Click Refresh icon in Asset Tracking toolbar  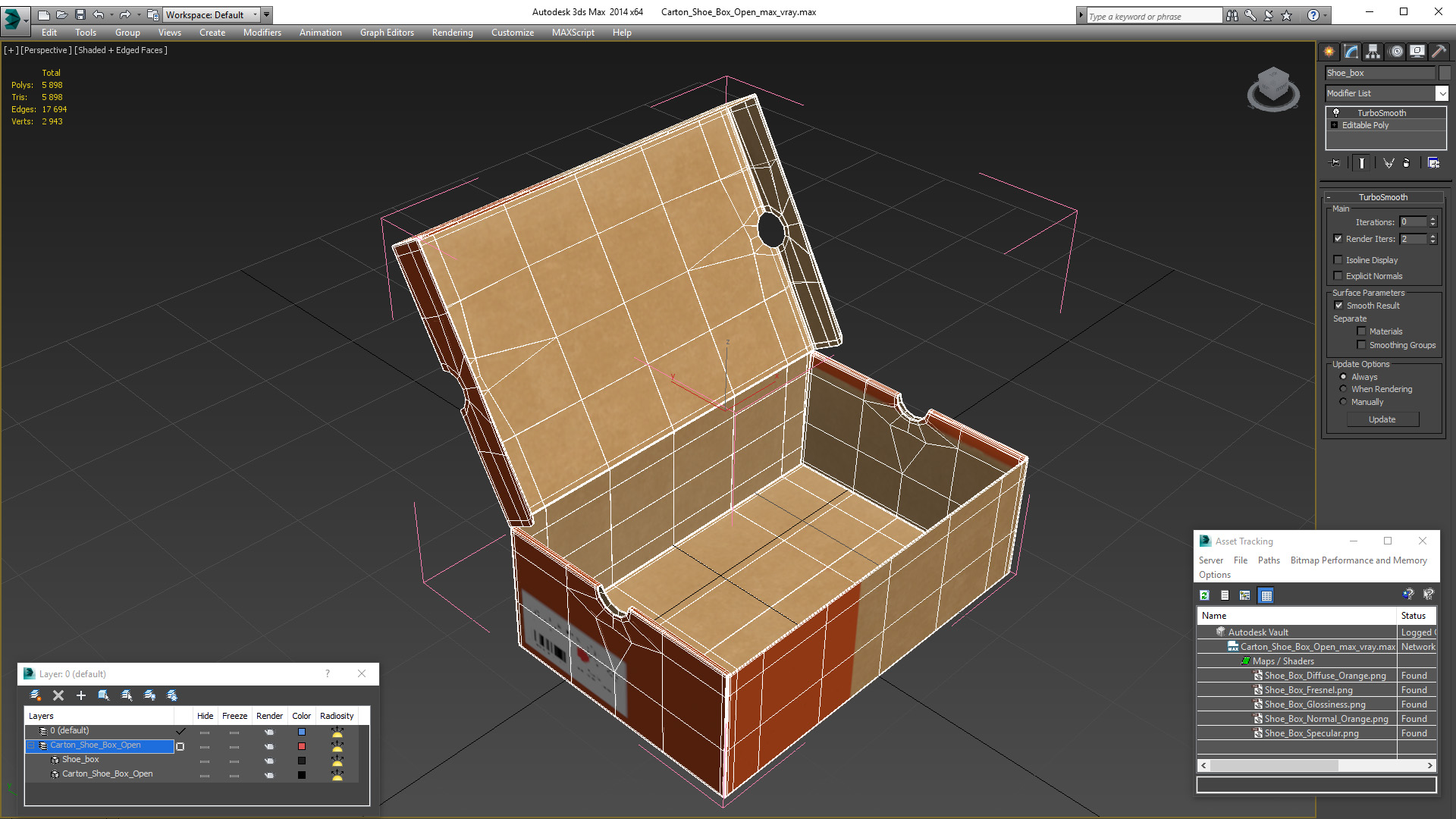(1204, 595)
